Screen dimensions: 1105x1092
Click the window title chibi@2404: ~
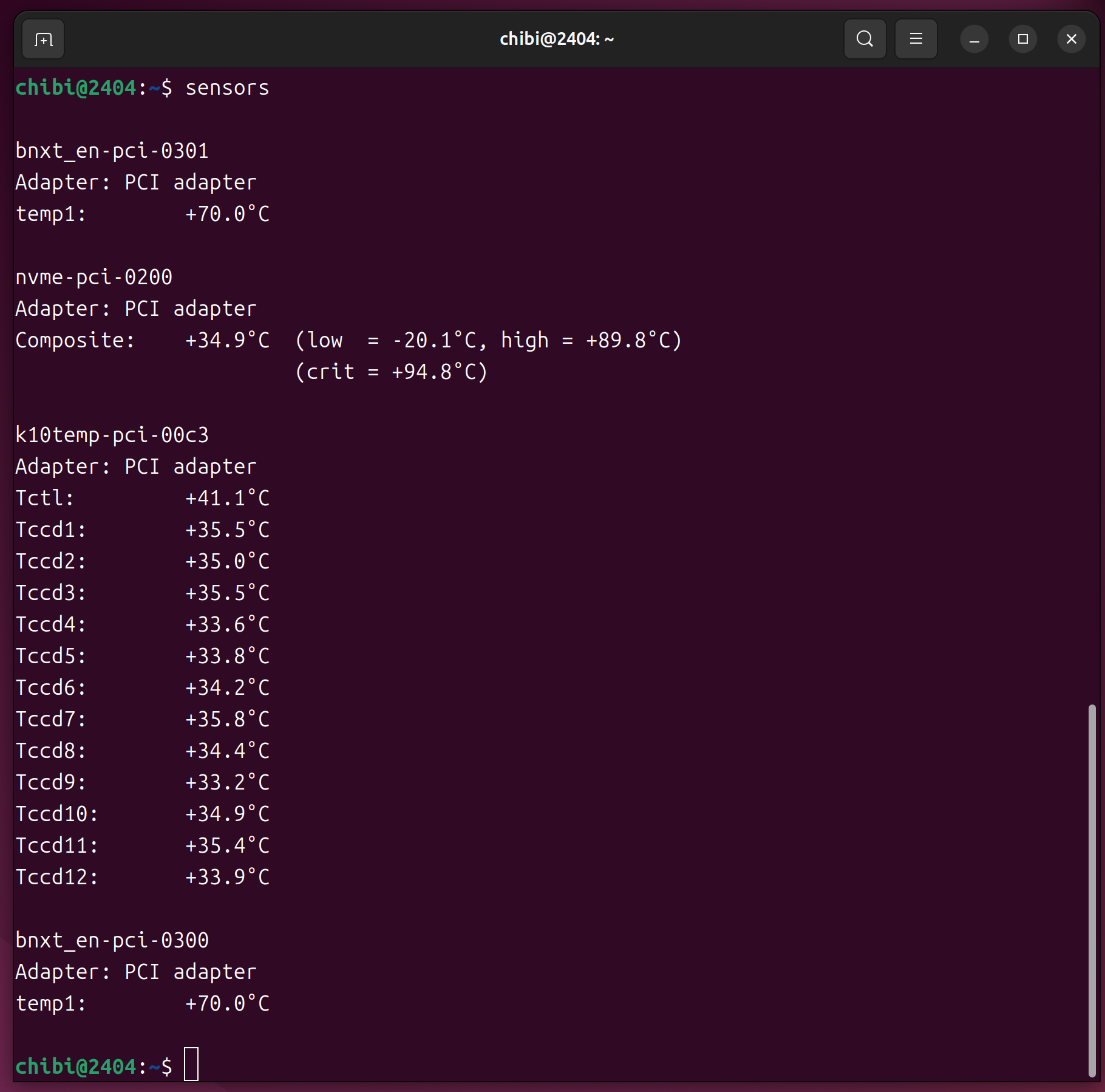click(x=556, y=39)
